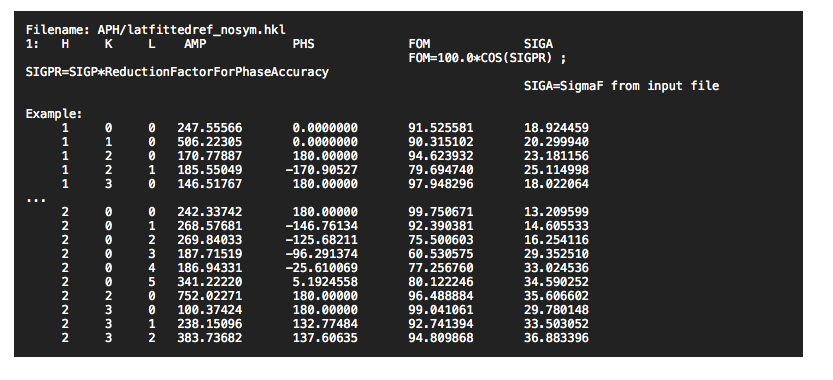Click FOM value 97.948296
The width and height of the screenshot is (833, 380).
click(440, 184)
